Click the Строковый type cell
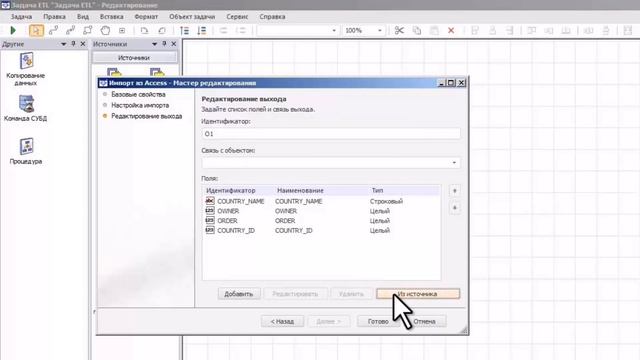 (x=386, y=201)
